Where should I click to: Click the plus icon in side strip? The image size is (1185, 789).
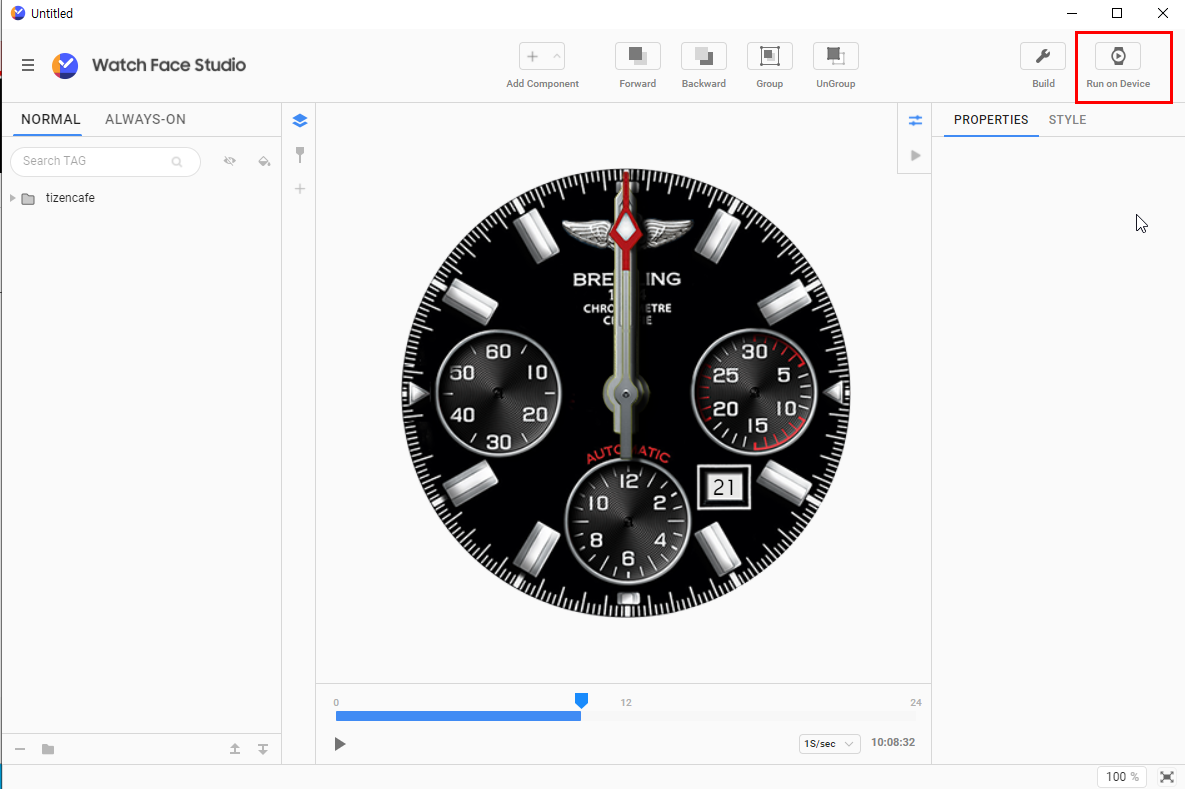(x=300, y=189)
